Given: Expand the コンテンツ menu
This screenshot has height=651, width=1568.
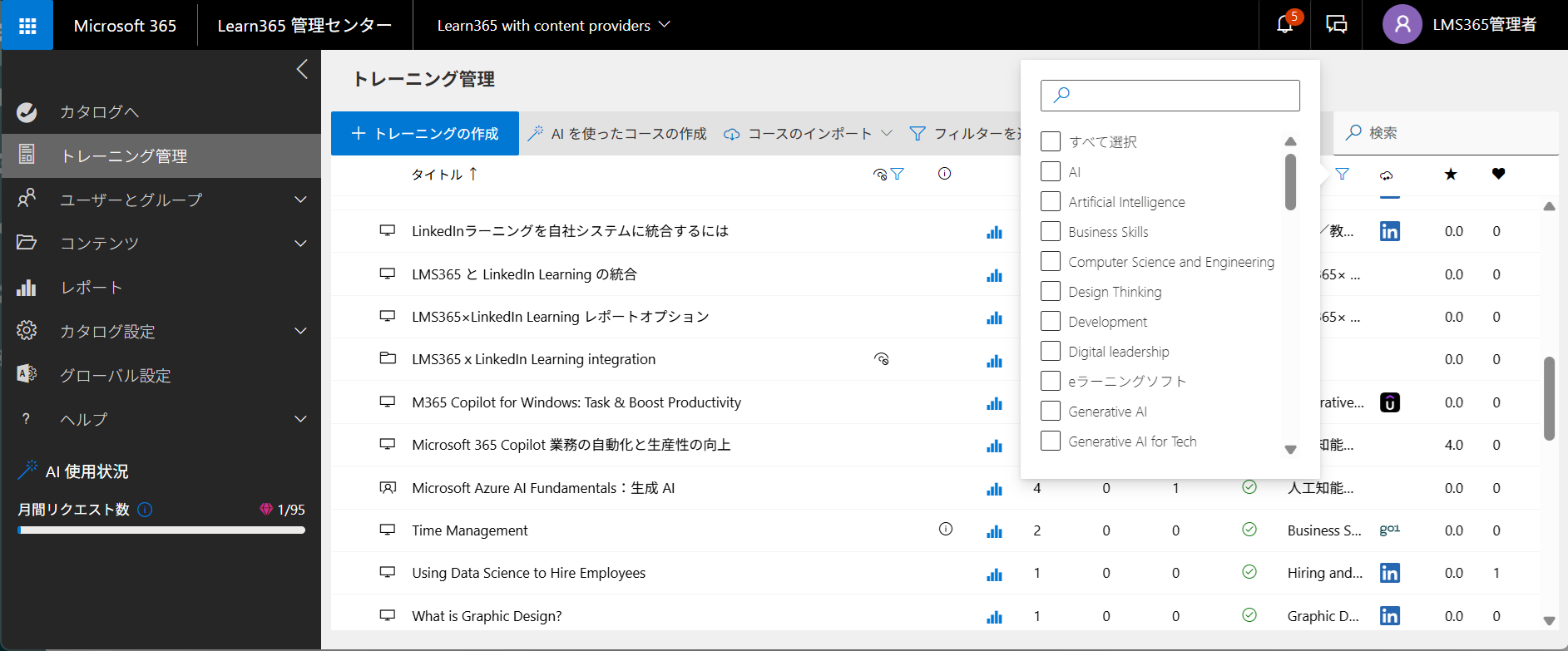Looking at the screenshot, I should [x=301, y=244].
